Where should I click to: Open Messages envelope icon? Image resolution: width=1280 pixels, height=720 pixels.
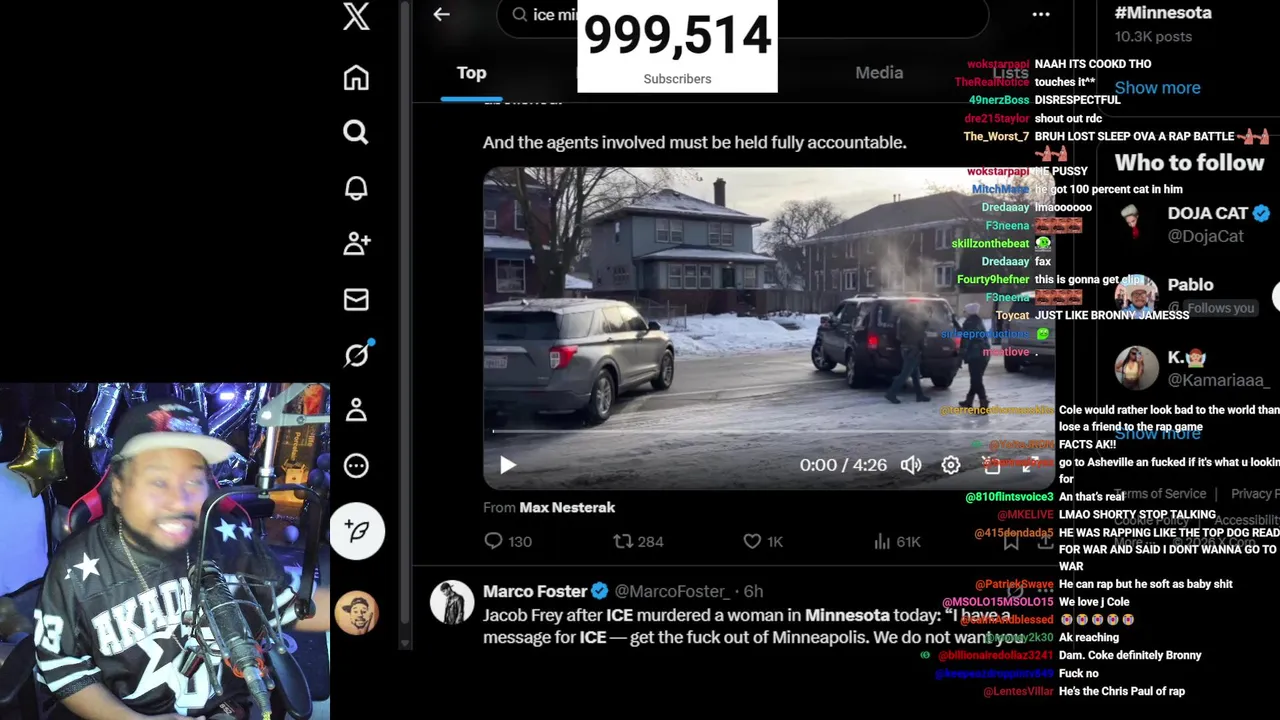(x=356, y=299)
